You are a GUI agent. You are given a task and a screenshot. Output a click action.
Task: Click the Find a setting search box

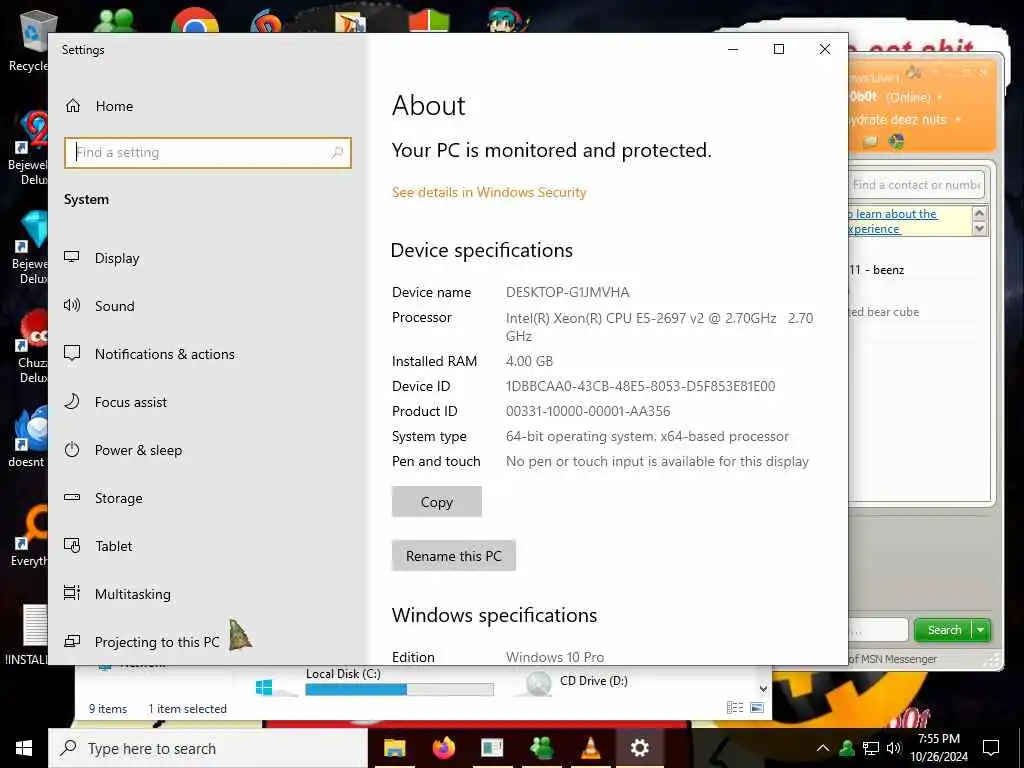pos(208,152)
